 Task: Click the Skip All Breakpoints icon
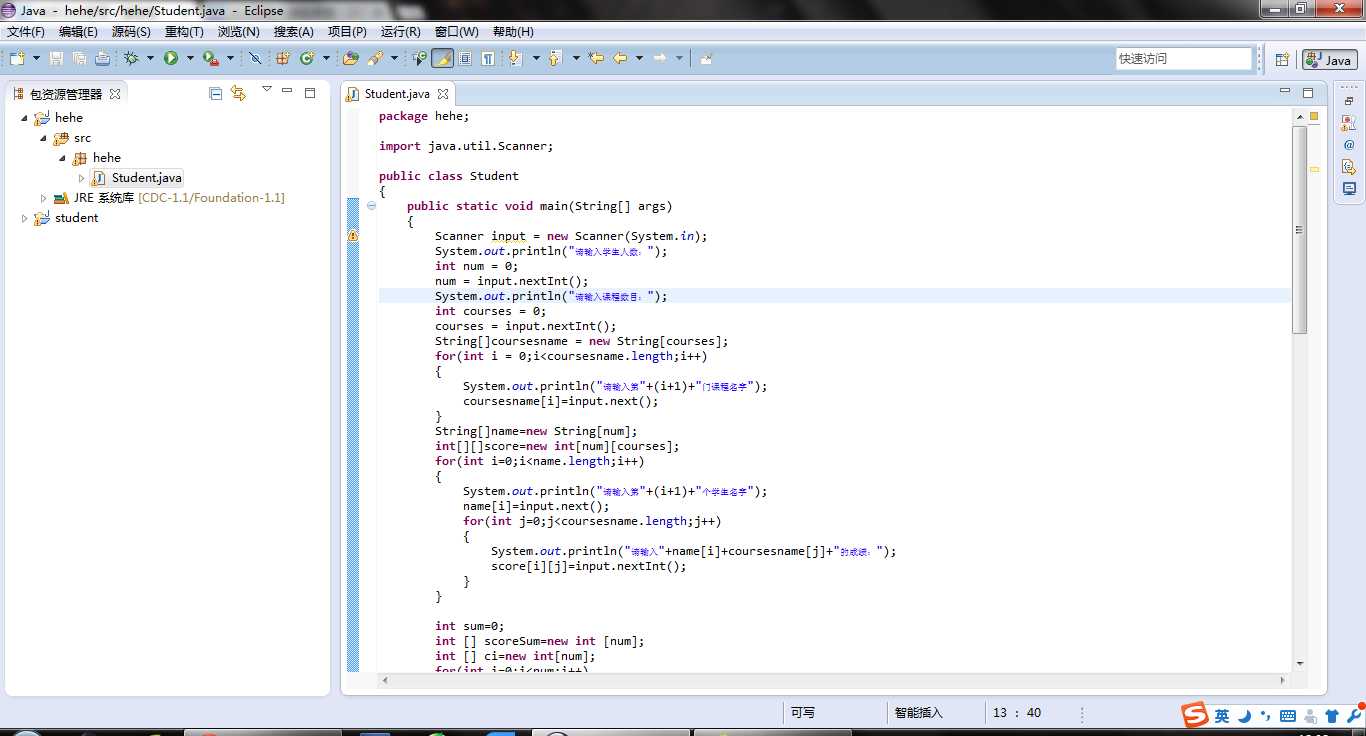pos(255,59)
